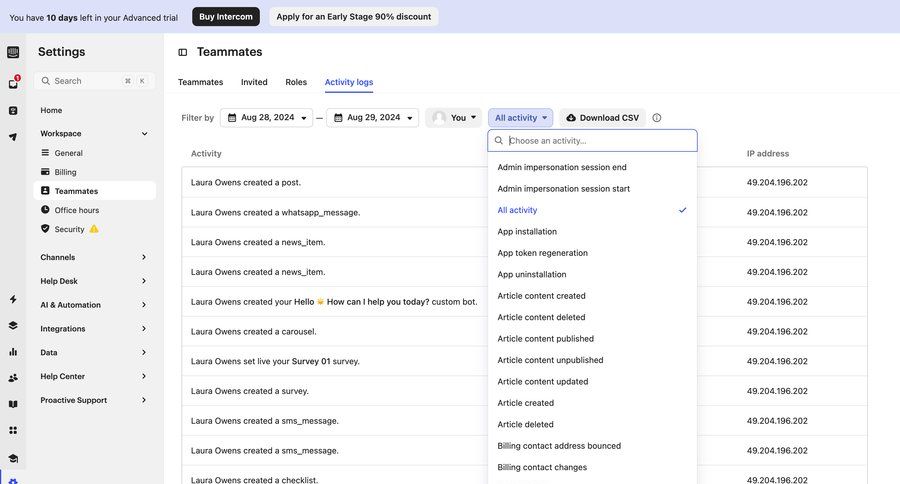Click the calendar icon for Aug 29, 2024
Image resolution: width=900 pixels, height=484 pixels.
[338, 118]
